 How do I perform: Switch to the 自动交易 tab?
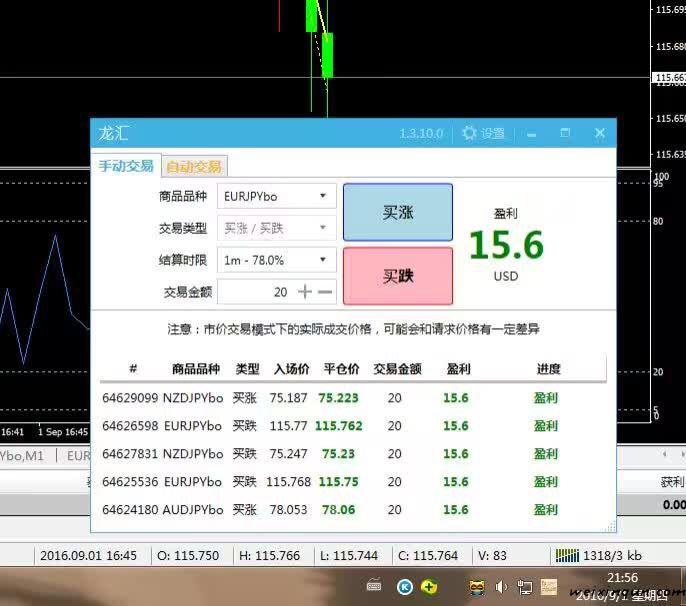(194, 166)
